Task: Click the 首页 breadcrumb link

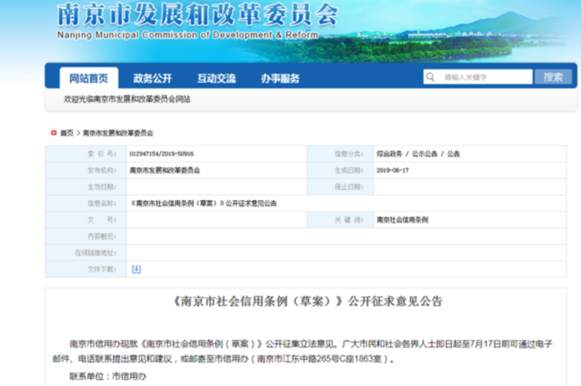Action: [x=67, y=133]
